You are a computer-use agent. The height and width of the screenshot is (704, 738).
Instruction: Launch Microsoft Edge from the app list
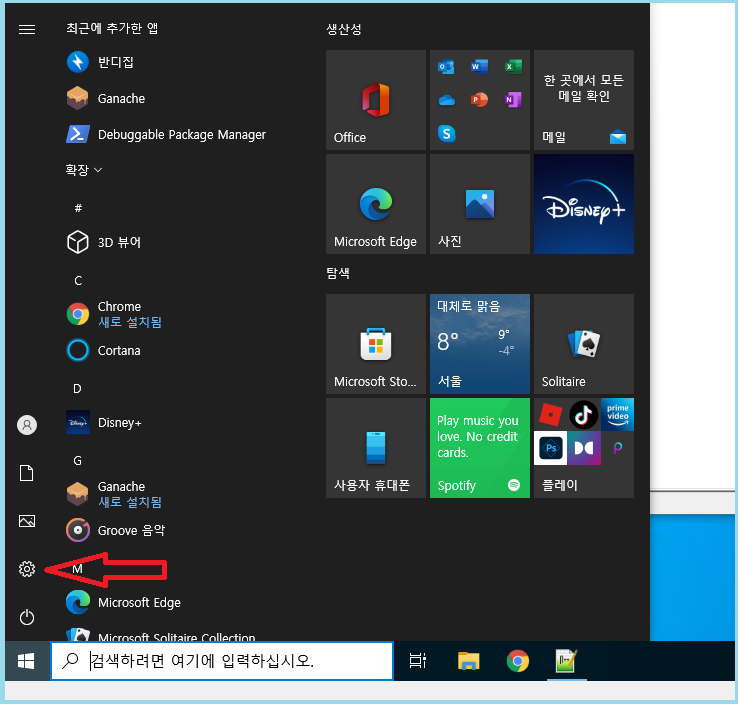123,602
